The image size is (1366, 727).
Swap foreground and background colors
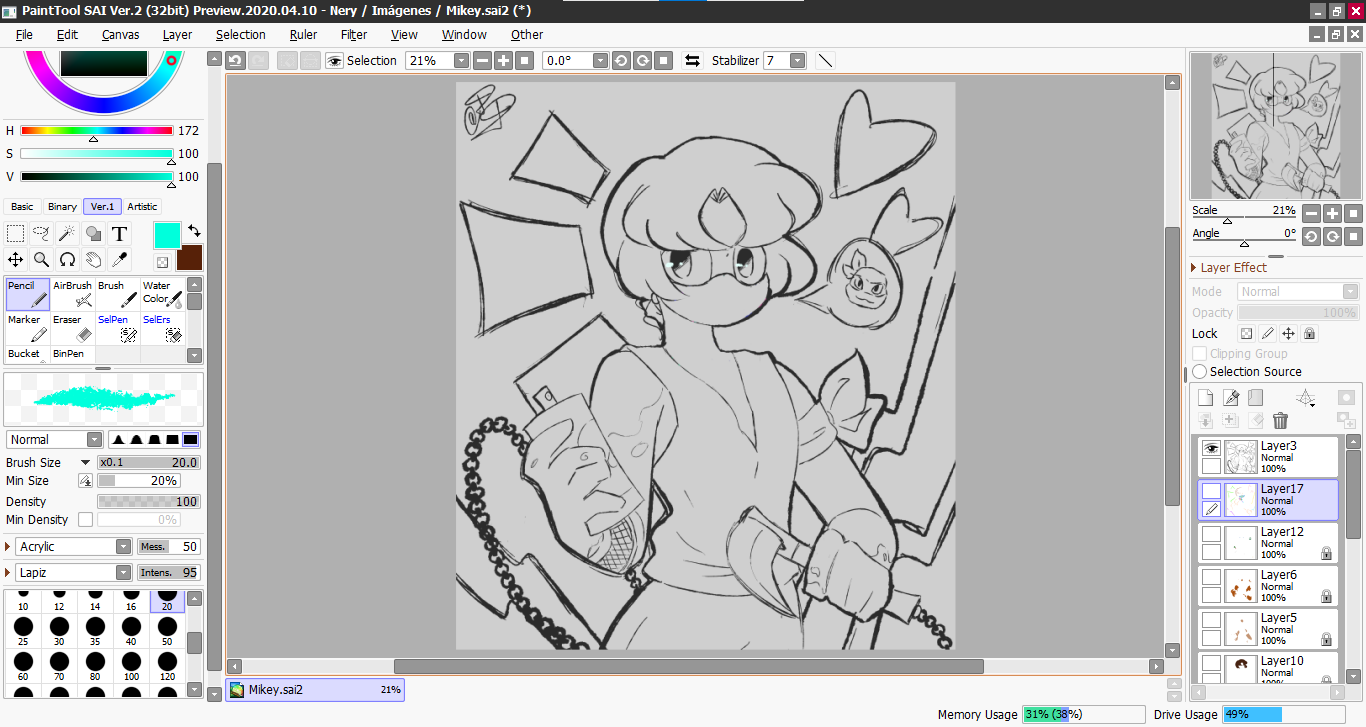(x=194, y=231)
